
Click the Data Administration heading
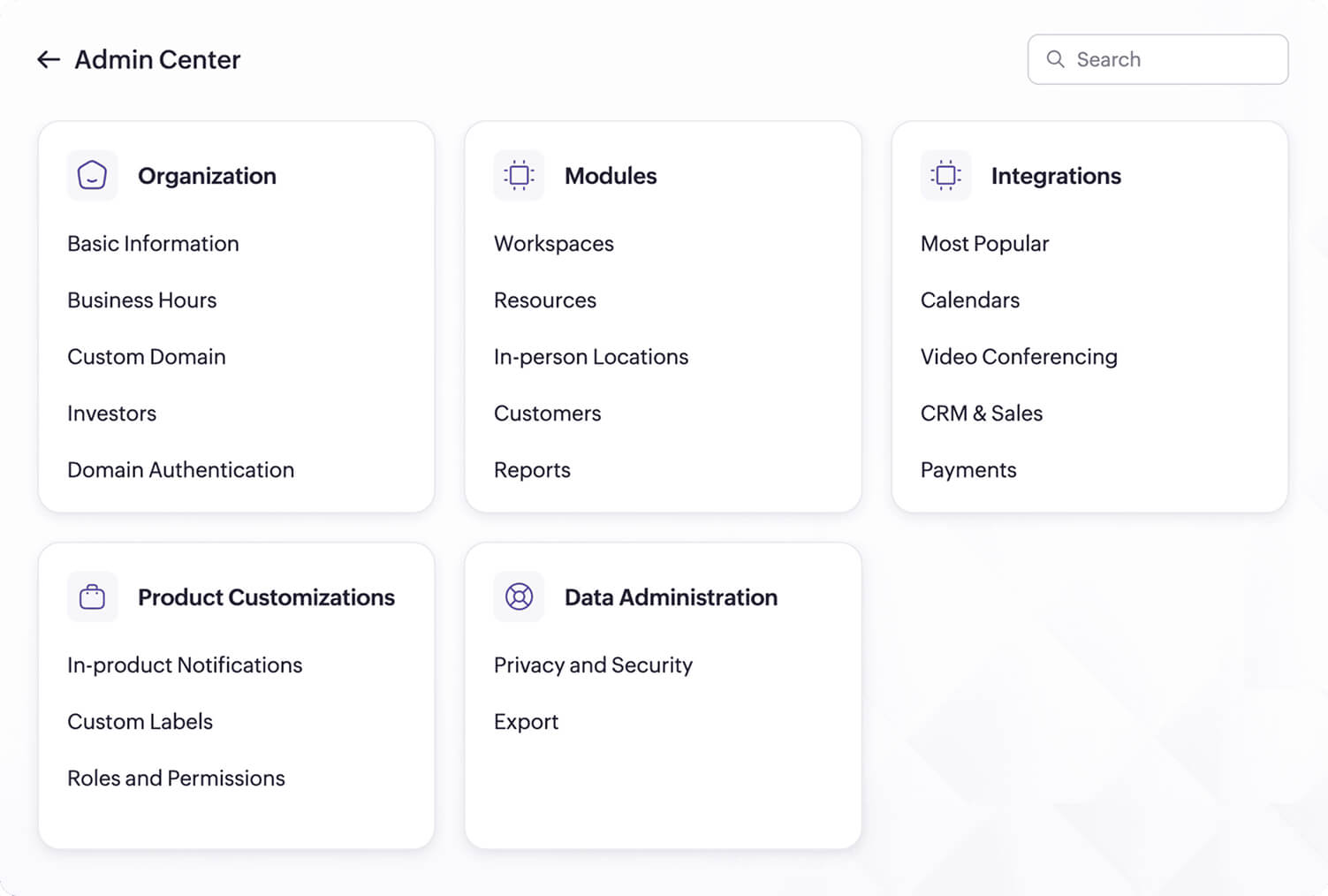point(671,596)
